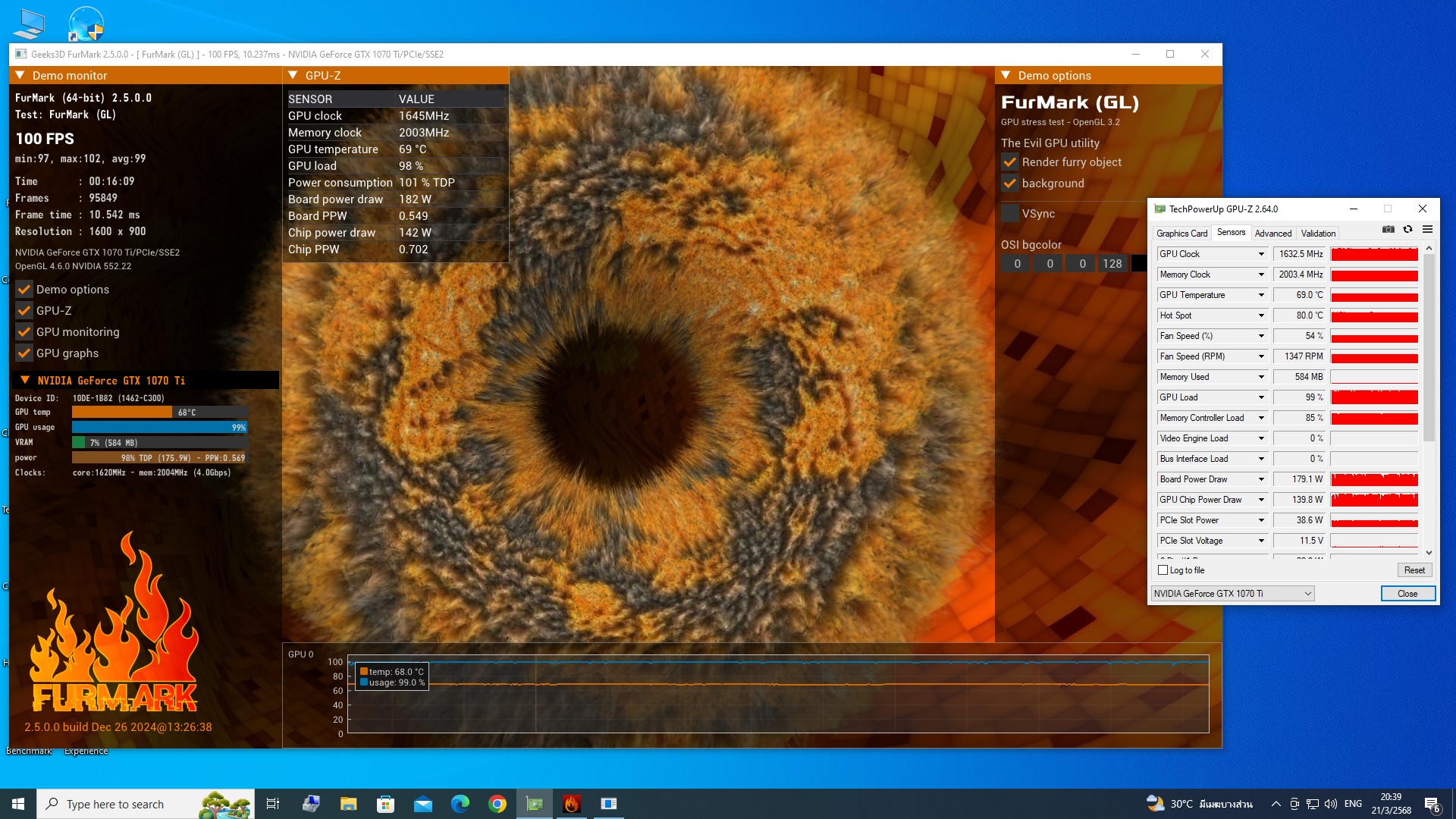Image resolution: width=1456 pixels, height=819 pixels.
Task: Toggle the GPU-Z checkbox in Demo monitor
Action: coord(24,311)
